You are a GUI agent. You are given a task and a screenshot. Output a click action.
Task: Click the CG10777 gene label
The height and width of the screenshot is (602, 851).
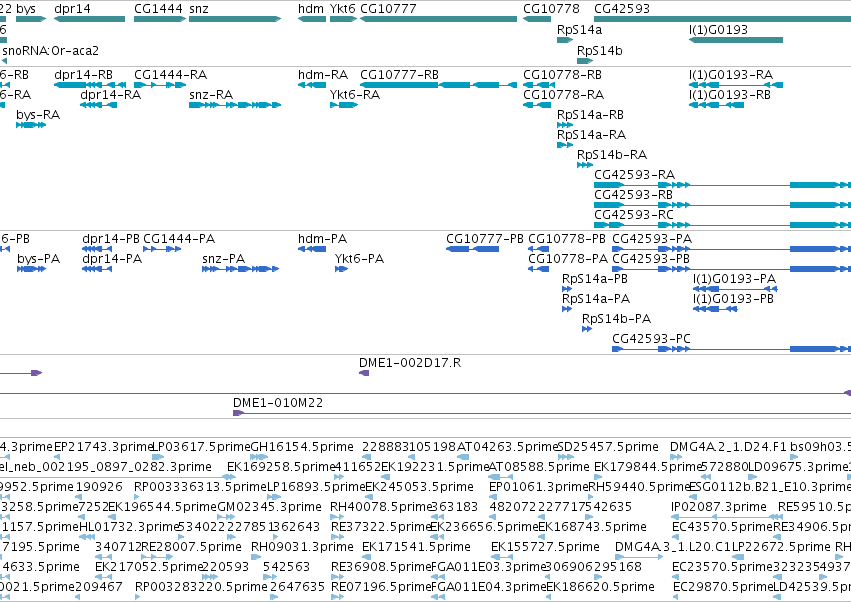[388, 9]
